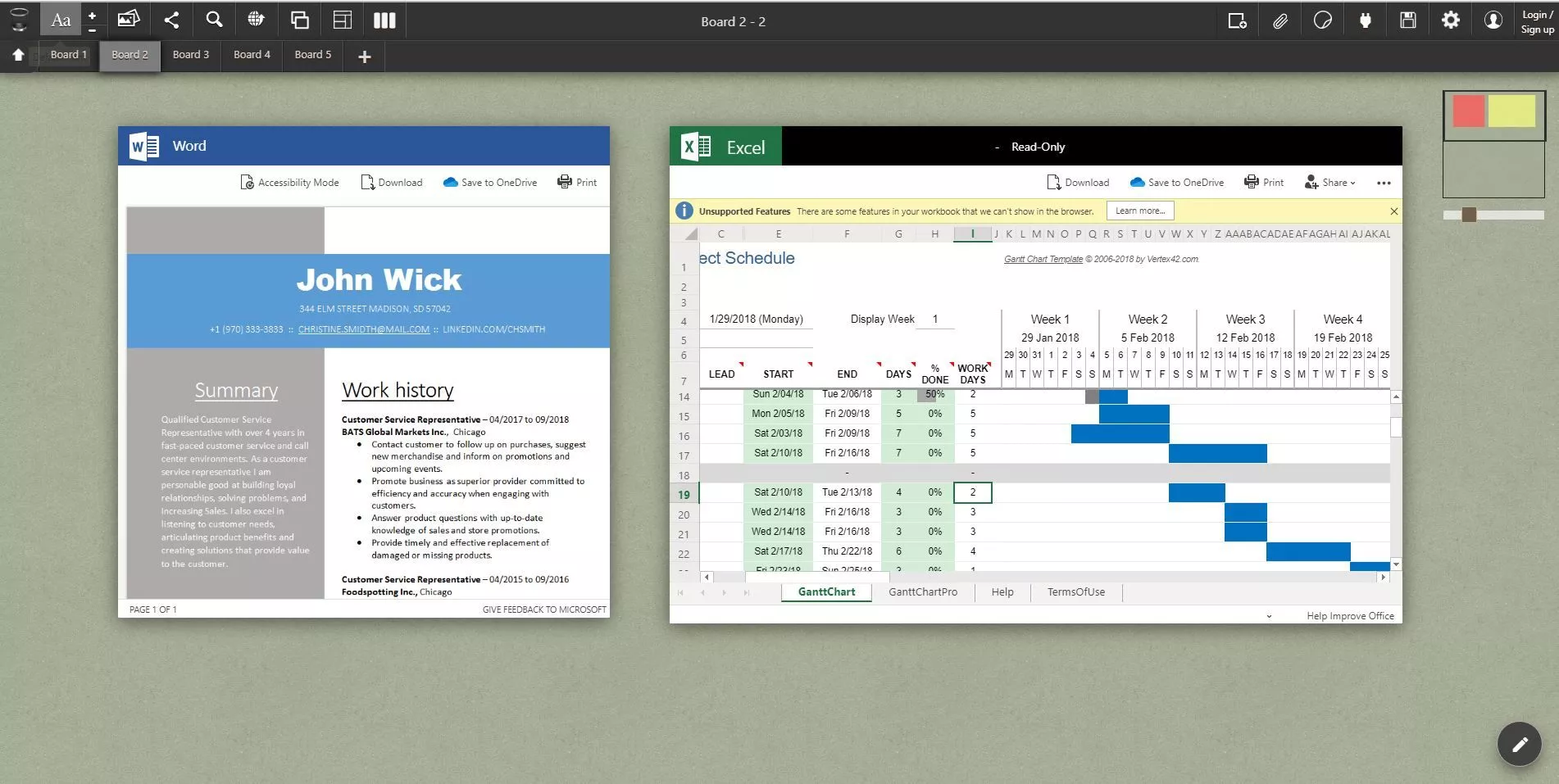Click the magnifier search icon
1559x784 pixels.
click(214, 20)
